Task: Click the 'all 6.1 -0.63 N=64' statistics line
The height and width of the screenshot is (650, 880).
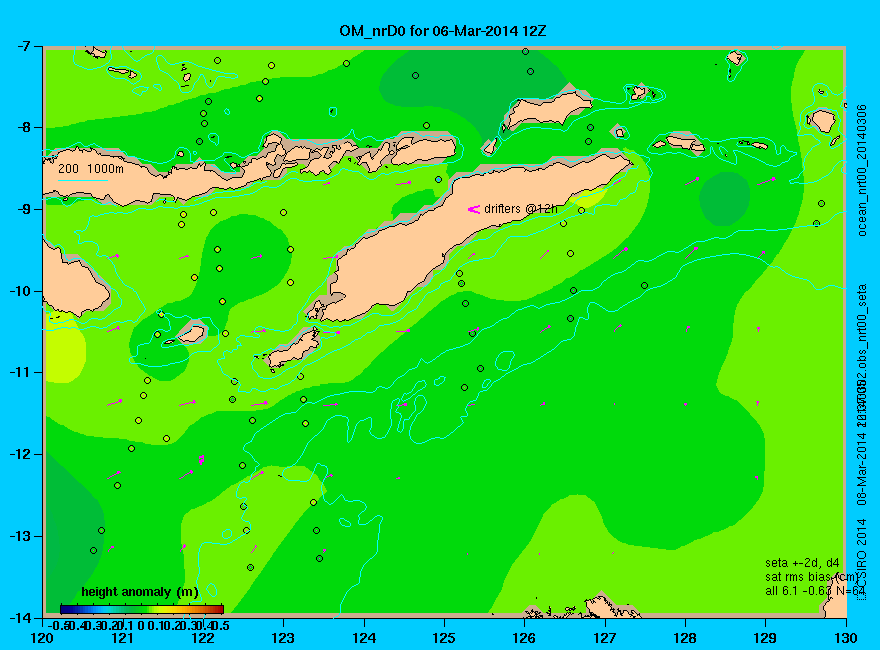Action: coord(815,591)
